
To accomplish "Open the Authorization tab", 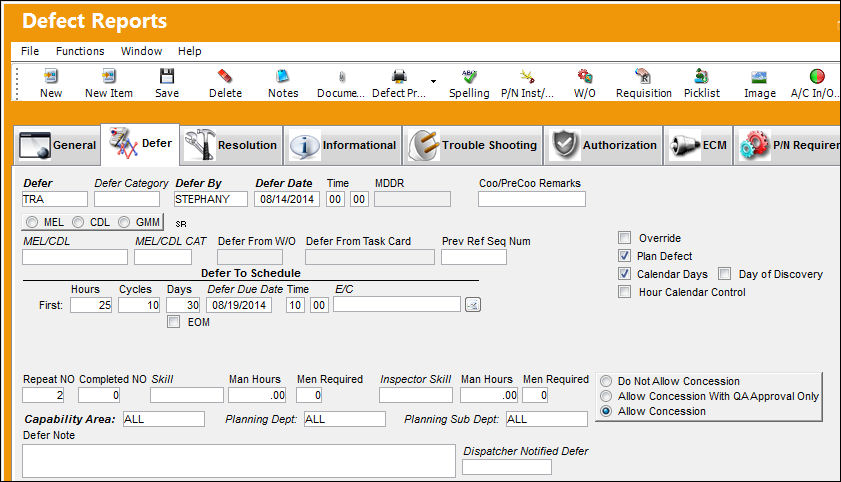I will pos(603,145).
